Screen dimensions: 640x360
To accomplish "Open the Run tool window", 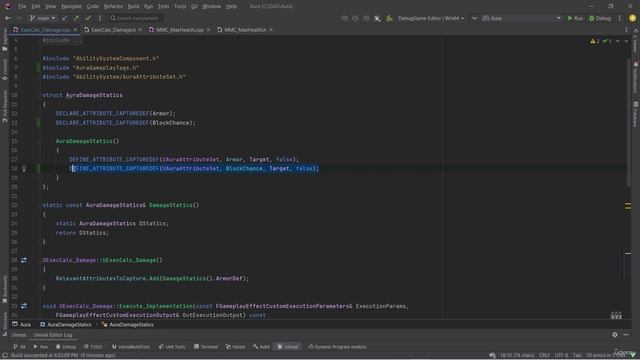I will (x=41, y=347).
